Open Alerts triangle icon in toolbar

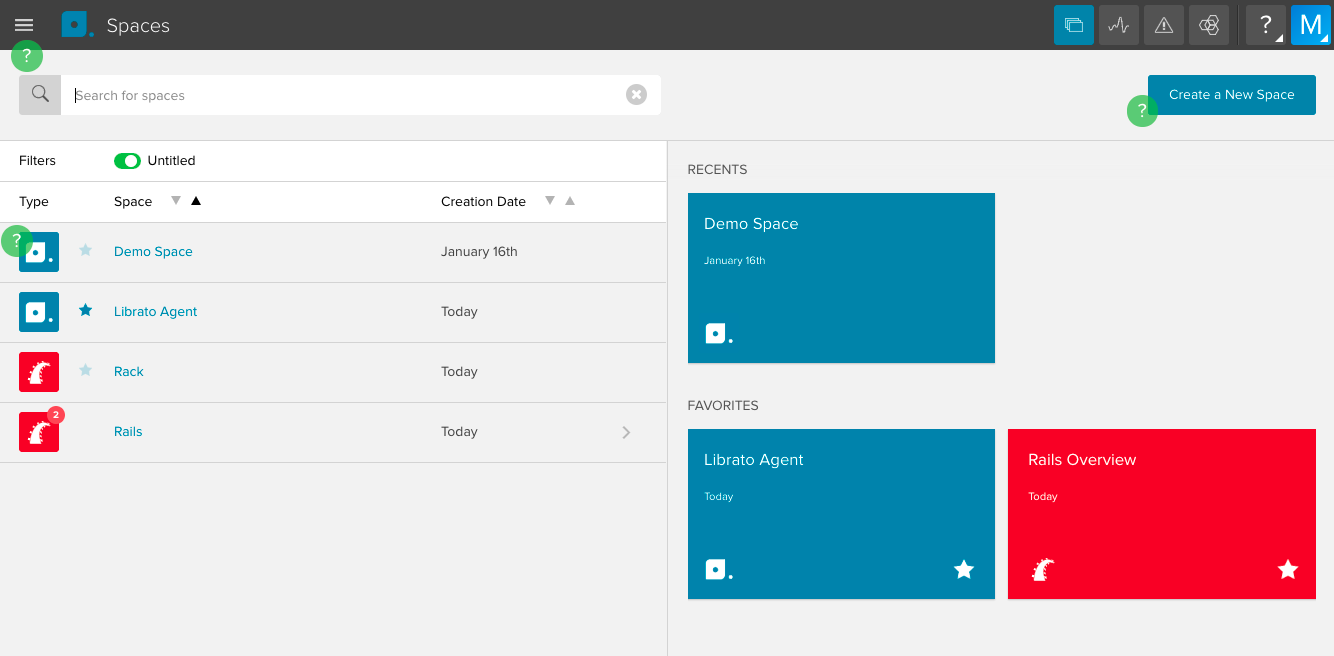click(x=1164, y=25)
